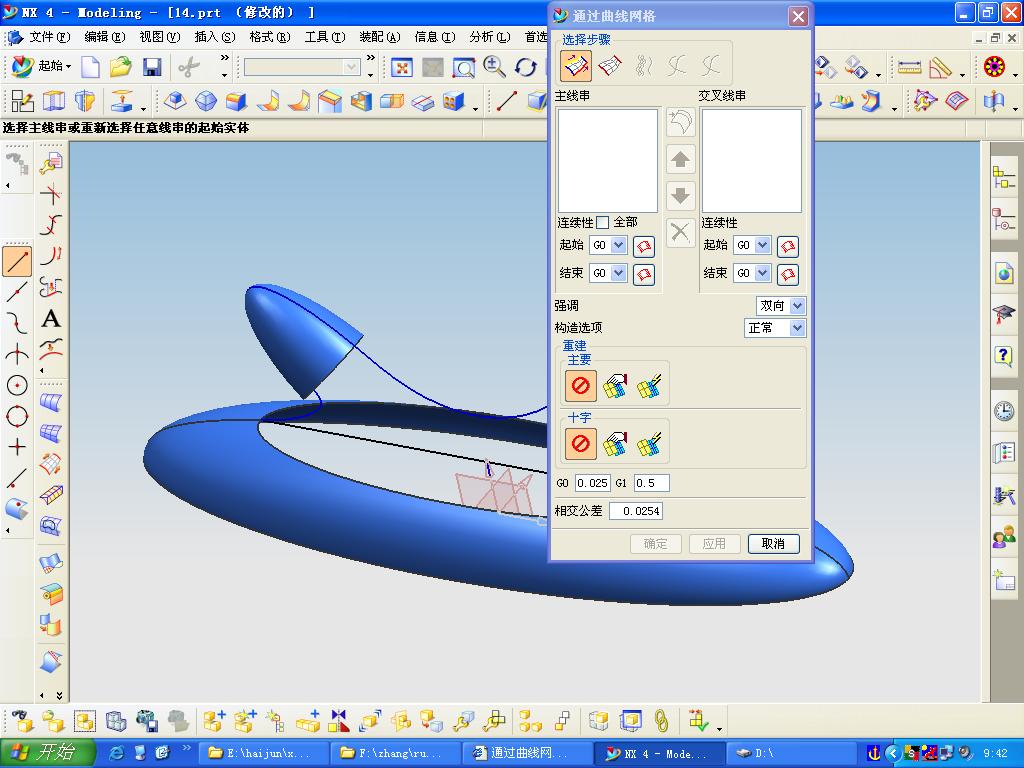Click the Rotate view icon
This screenshot has width=1024, height=768.
pyautogui.click(x=526, y=67)
